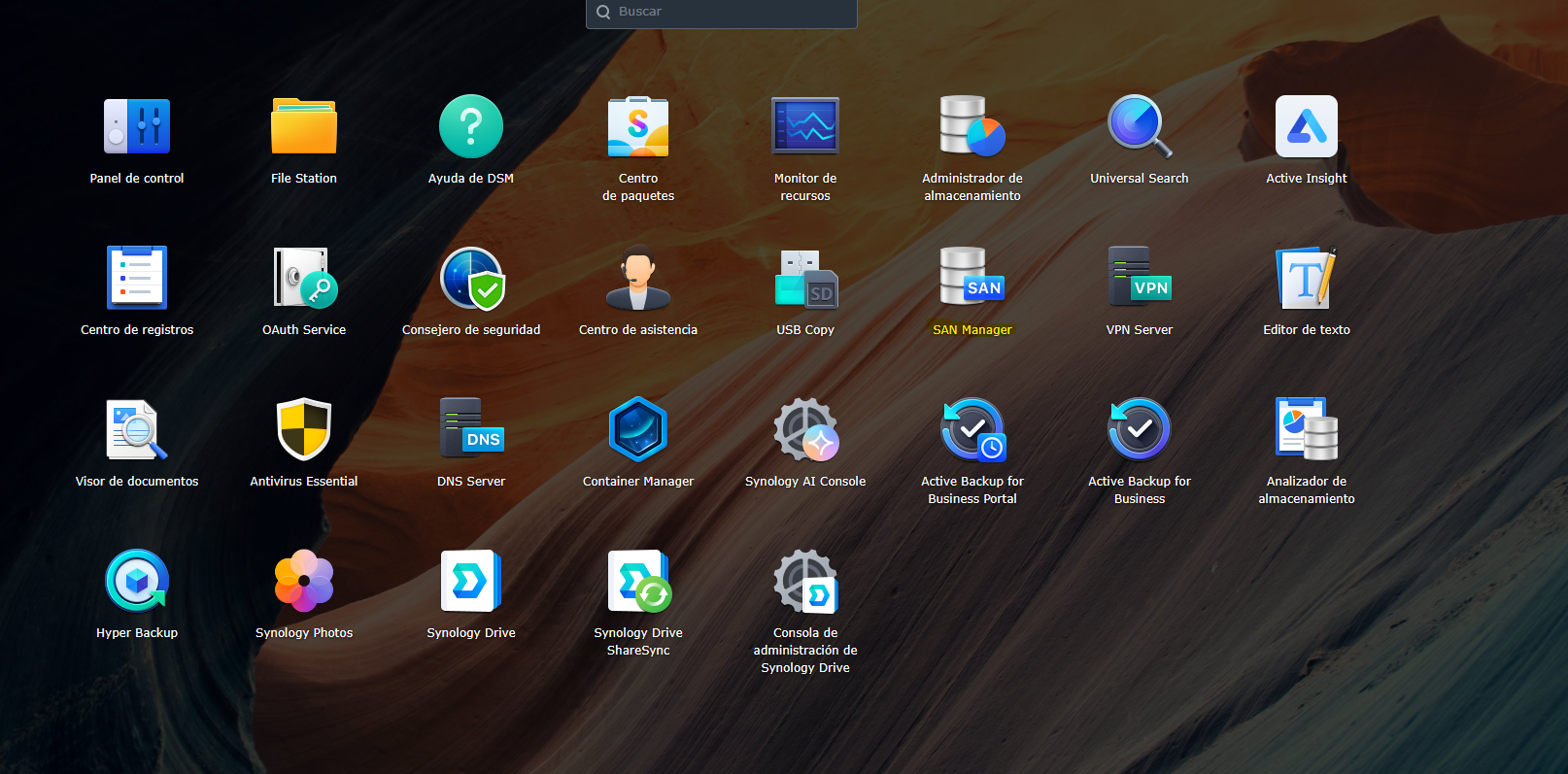Open Administrador de almacenamiento
This screenshot has height=774, width=1568.
tap(972, 126)
